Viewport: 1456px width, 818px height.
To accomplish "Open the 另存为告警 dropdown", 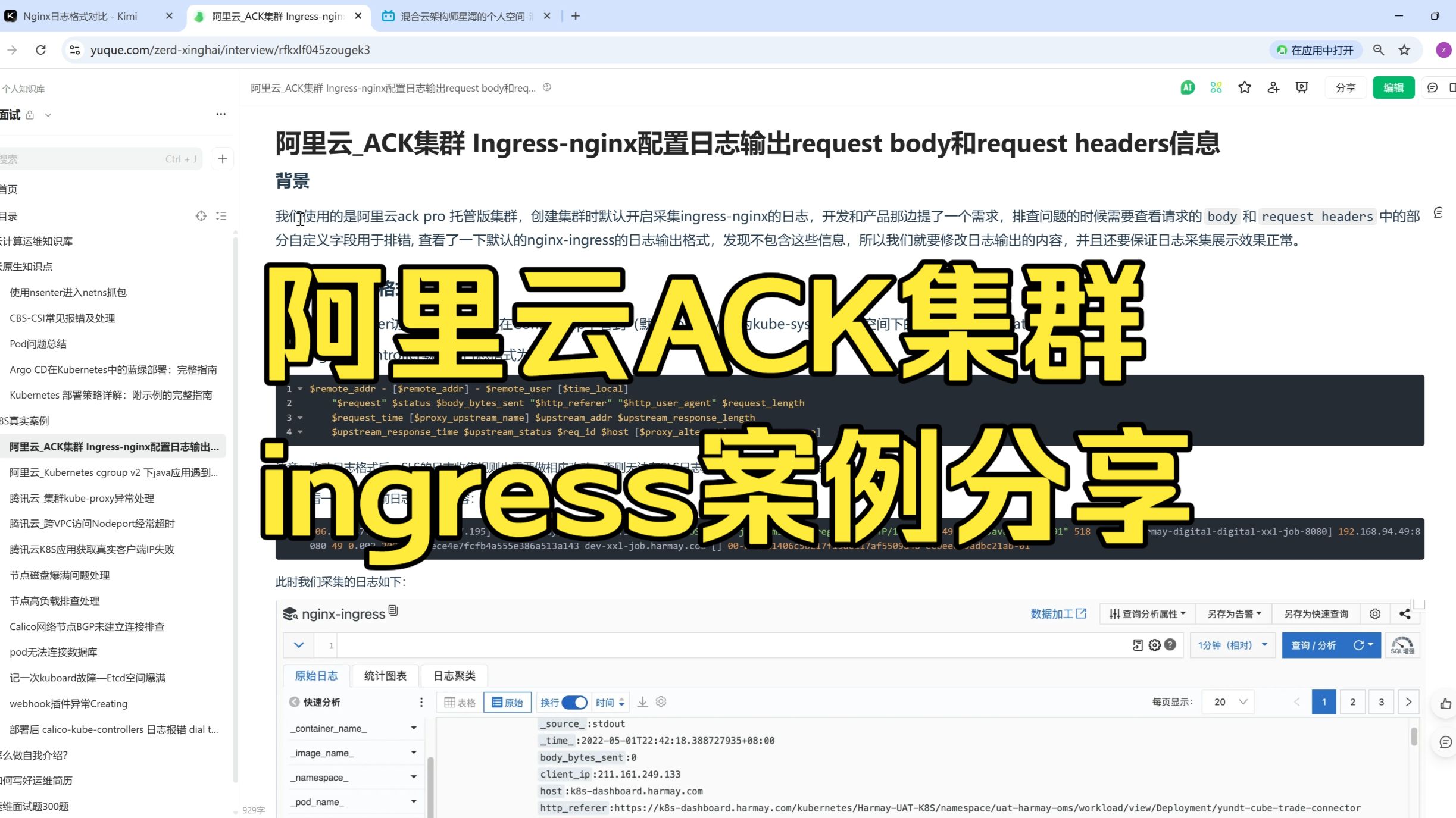I will click(1234, 614).
